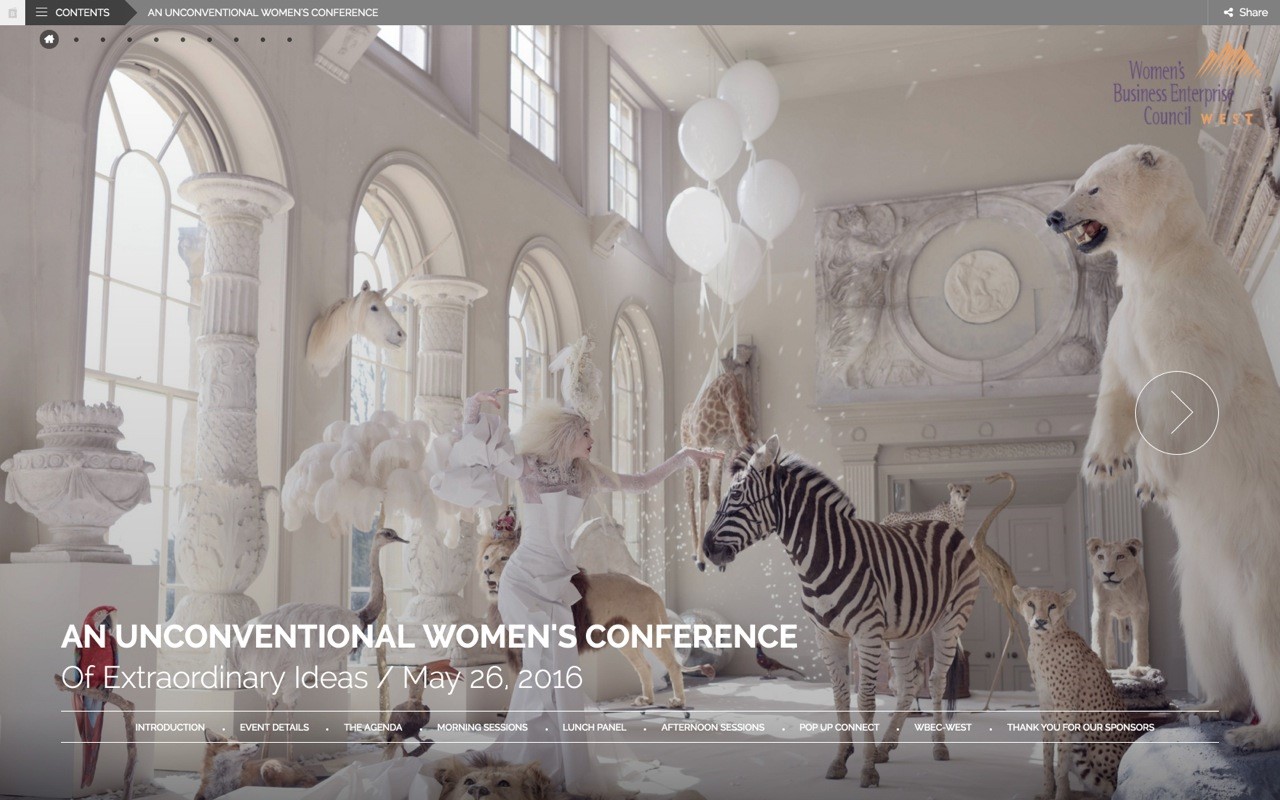Image resolution: width=1280 pixels, height=800 pixels.
Task: Select the last navigation dot
Action: click(x=289, y=39)
